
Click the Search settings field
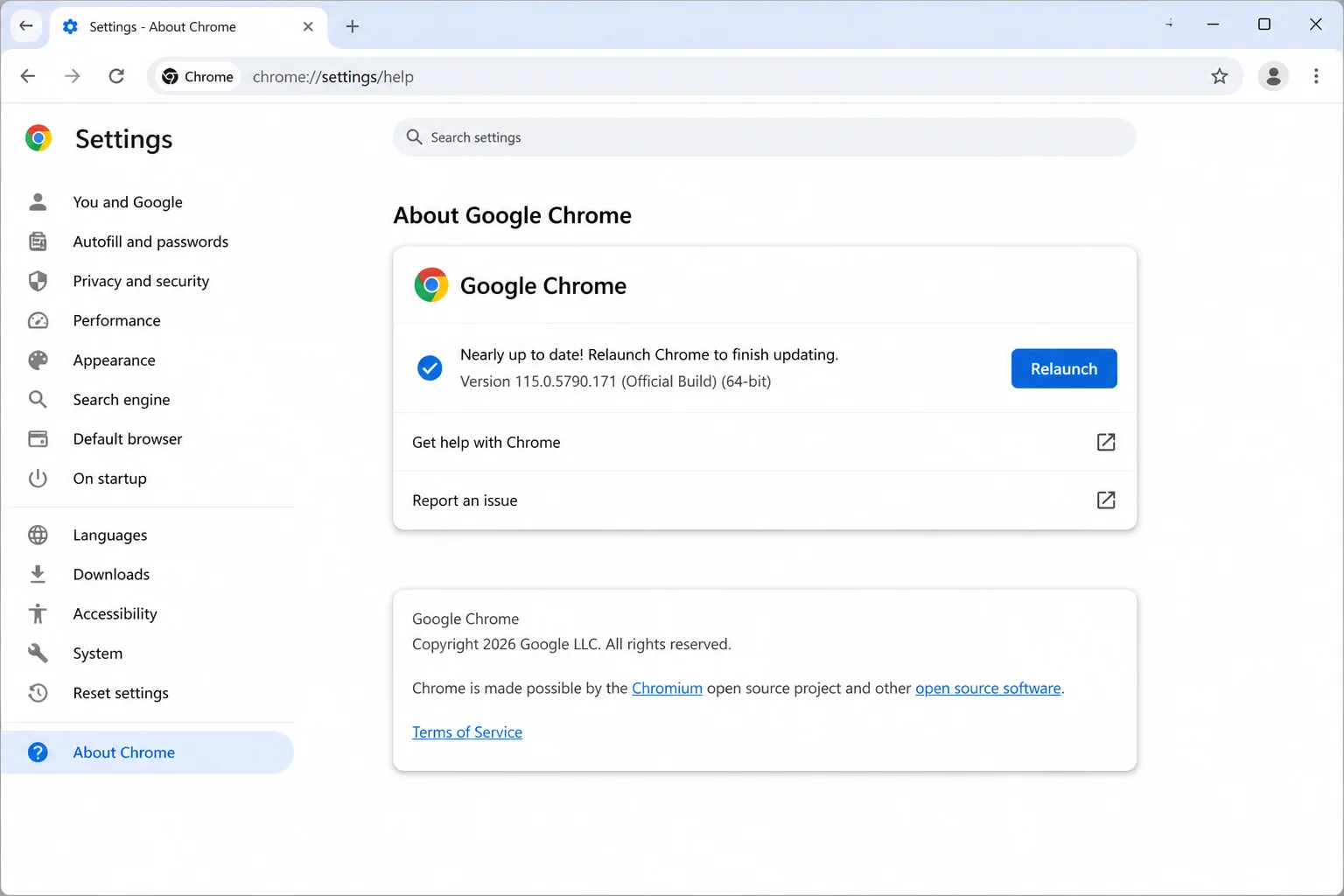coord(764,137)
